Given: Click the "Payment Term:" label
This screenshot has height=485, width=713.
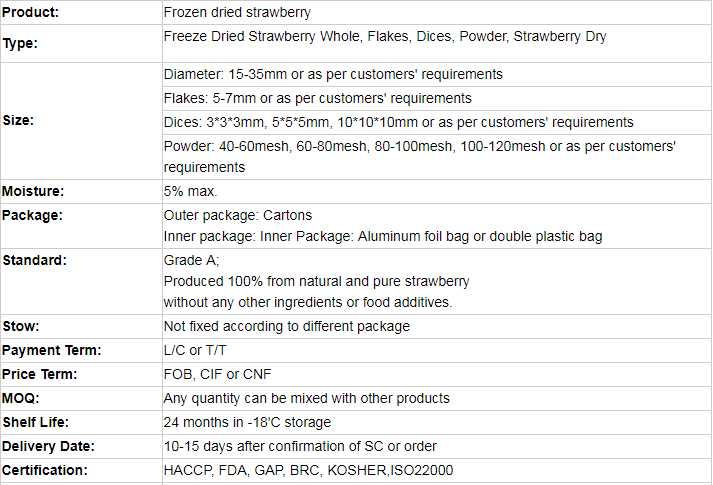Looking at the screenshot, I should [52, 350].
